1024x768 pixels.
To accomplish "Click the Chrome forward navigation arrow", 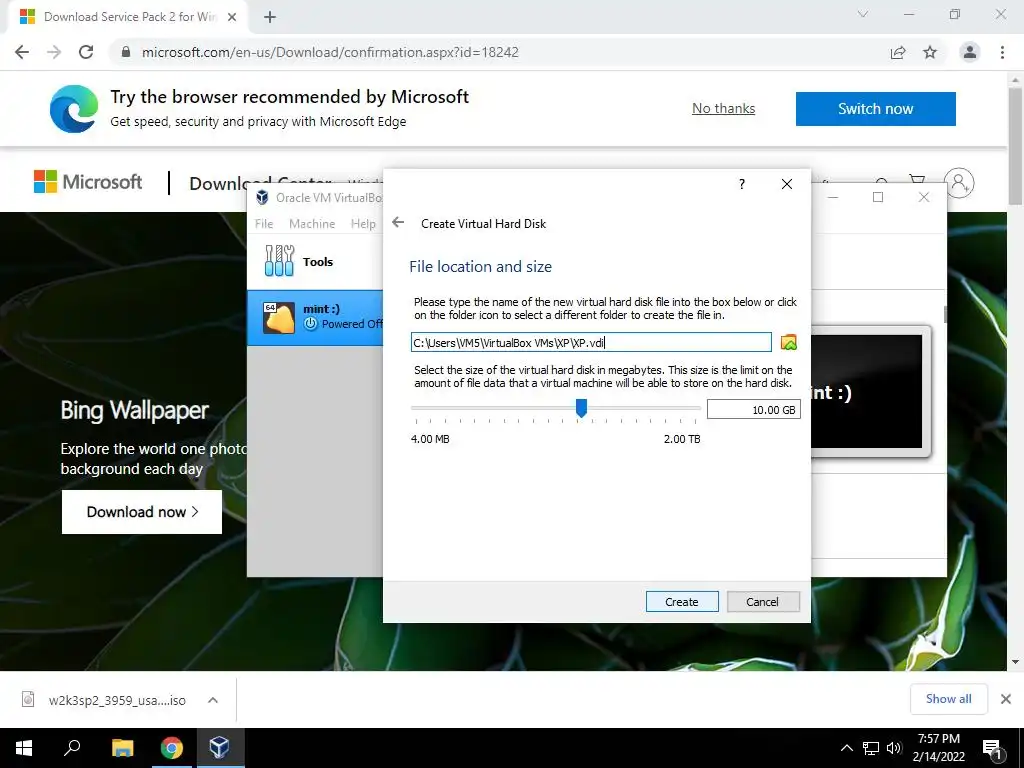I will point(54,52).
